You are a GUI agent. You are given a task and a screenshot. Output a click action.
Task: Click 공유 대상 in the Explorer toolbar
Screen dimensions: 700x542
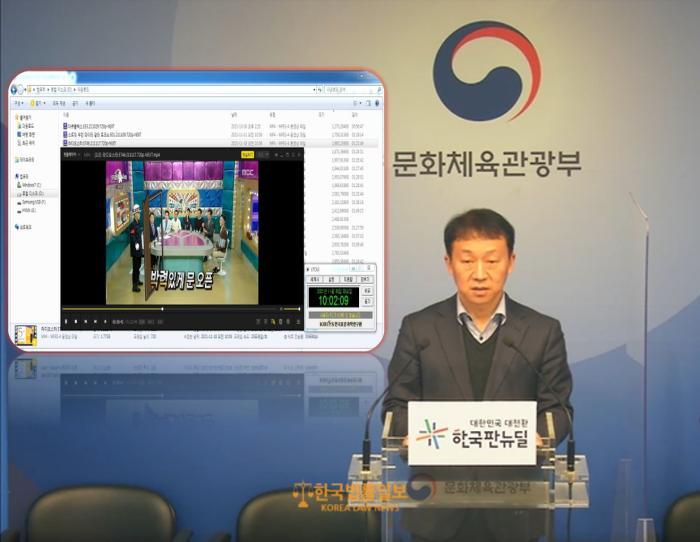[x=58, y=103]
